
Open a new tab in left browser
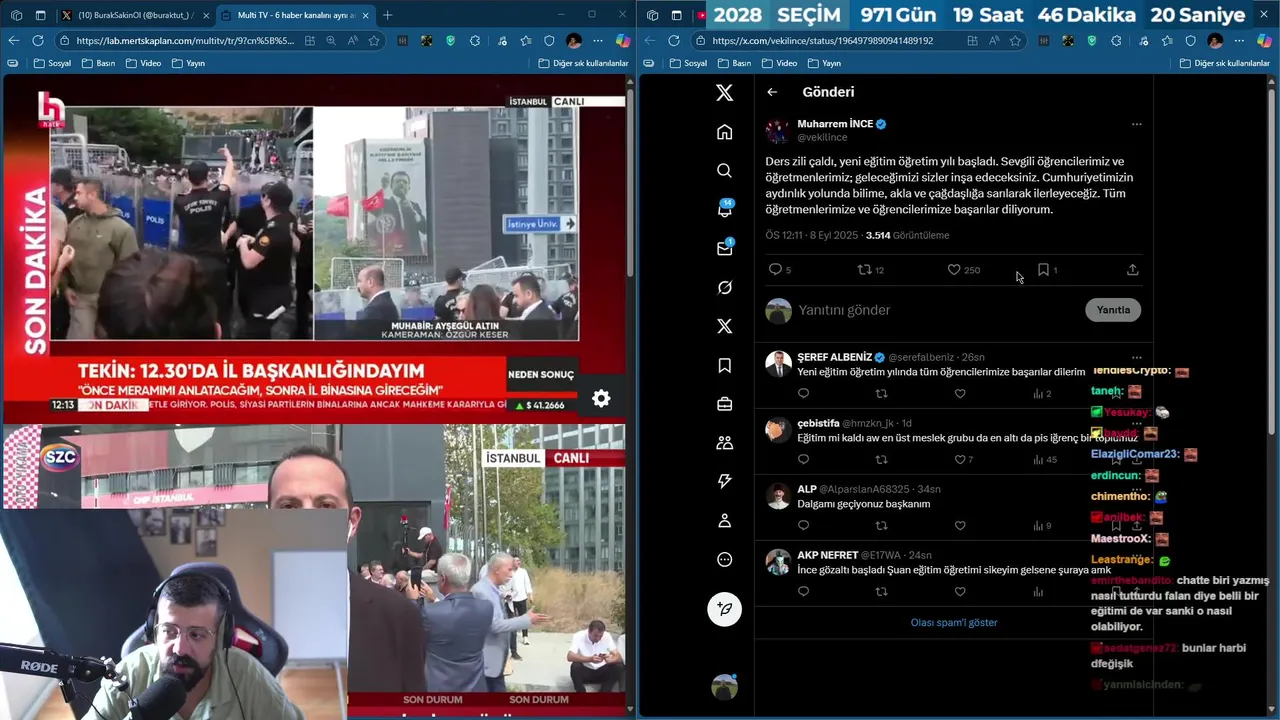coord(387,15)
